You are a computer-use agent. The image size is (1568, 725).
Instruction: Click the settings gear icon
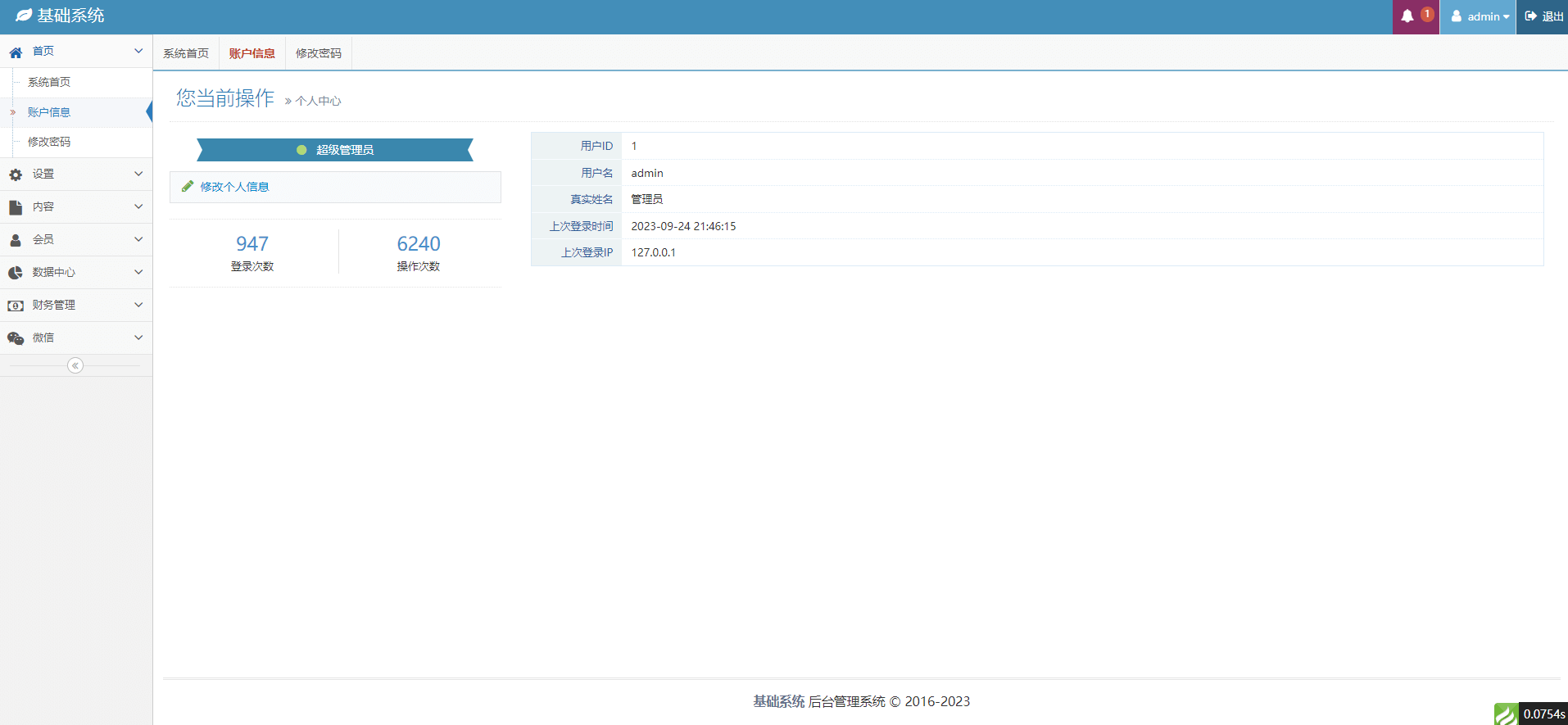point(16,174)
